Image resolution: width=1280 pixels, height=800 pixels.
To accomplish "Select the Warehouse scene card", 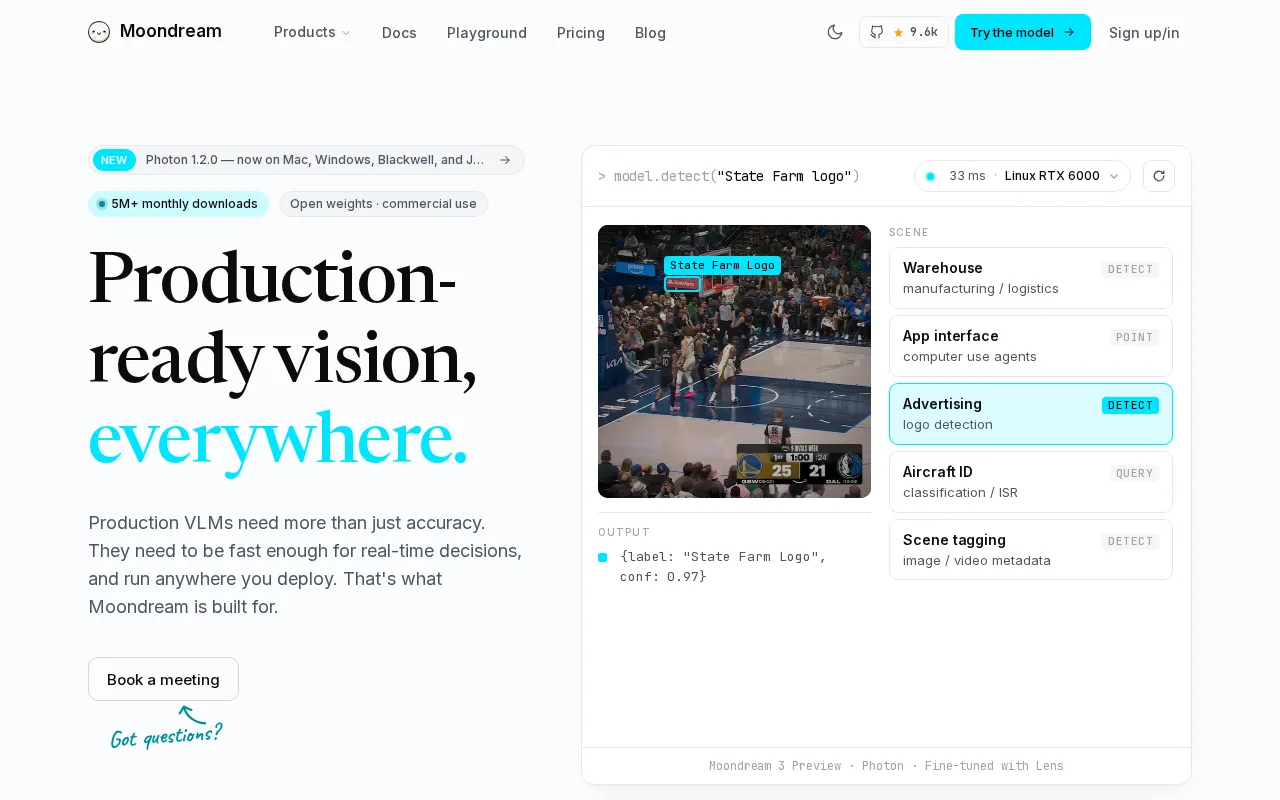I will point(1031,278).
